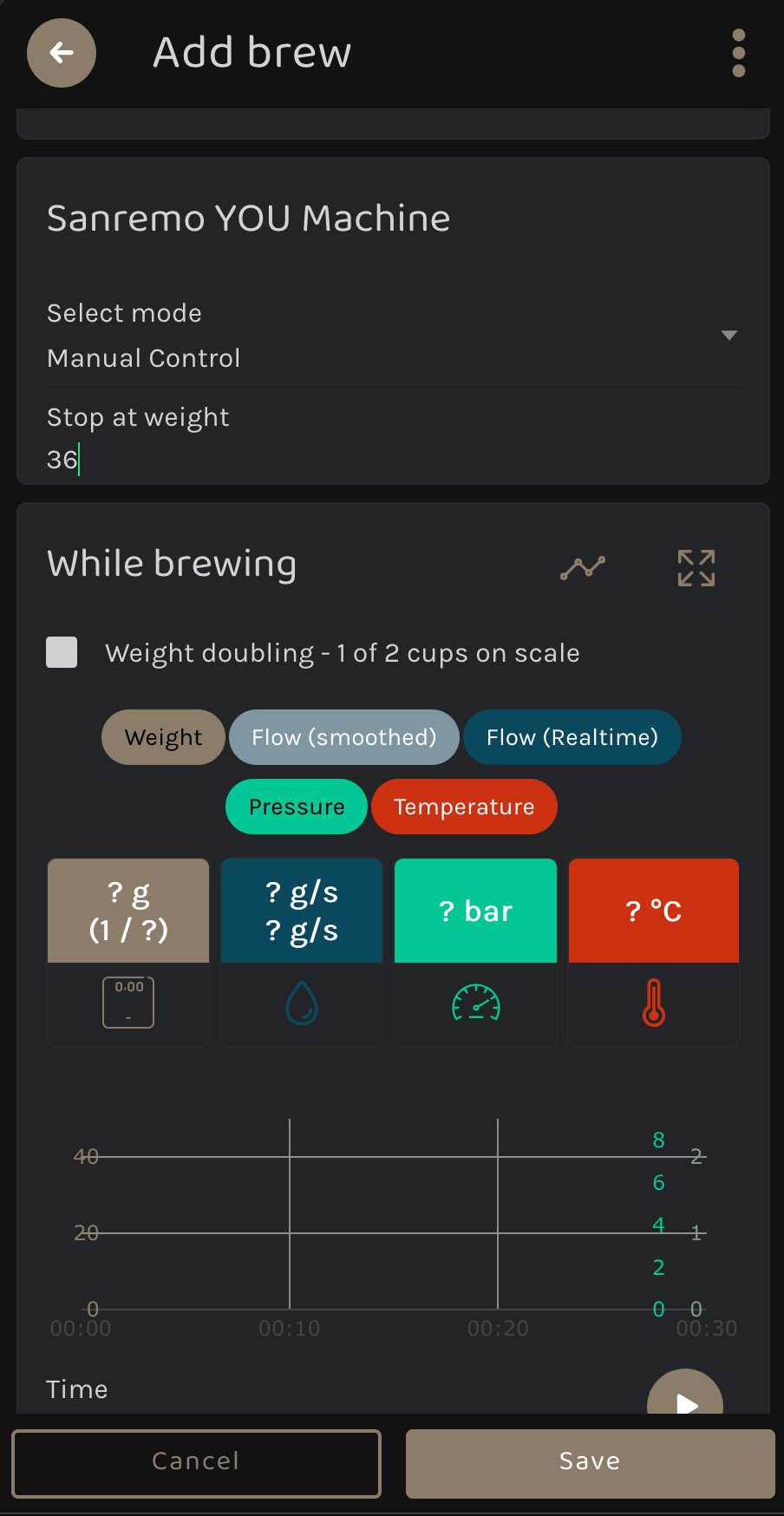Enable Weight doubling checkbox

pos(61,652)
